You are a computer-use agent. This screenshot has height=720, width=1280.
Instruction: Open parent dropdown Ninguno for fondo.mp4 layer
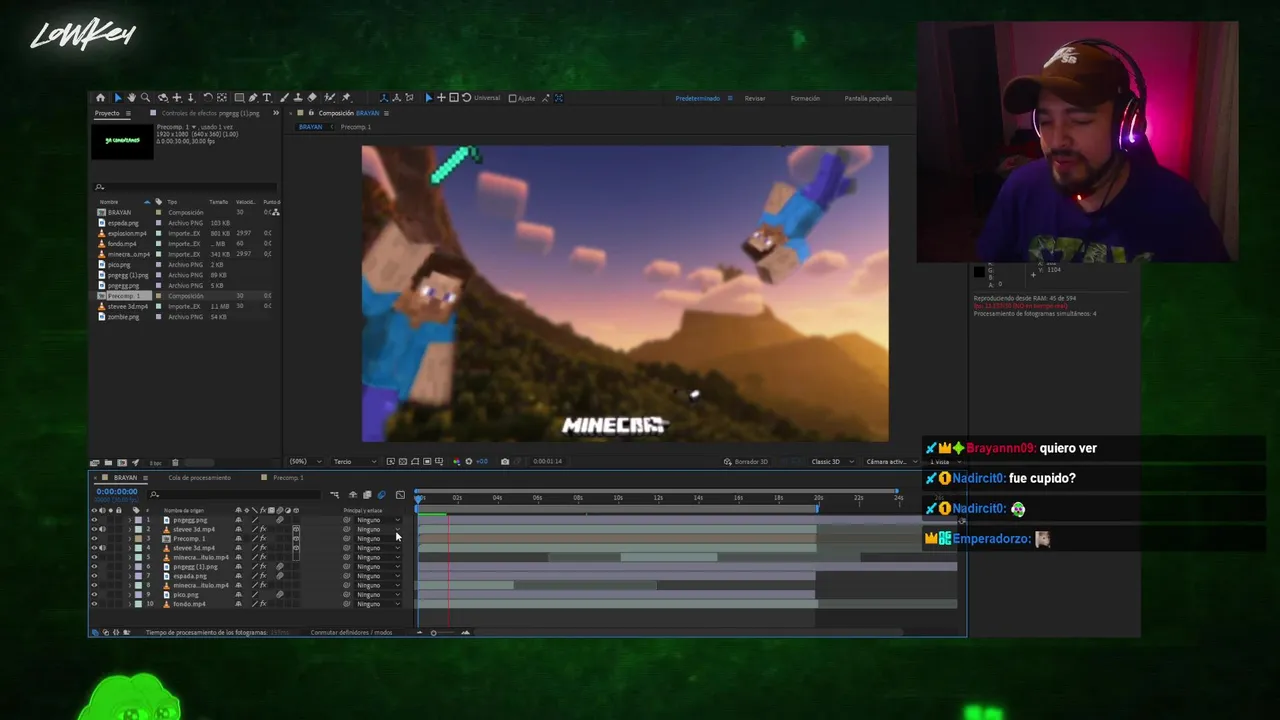point(379,604)
